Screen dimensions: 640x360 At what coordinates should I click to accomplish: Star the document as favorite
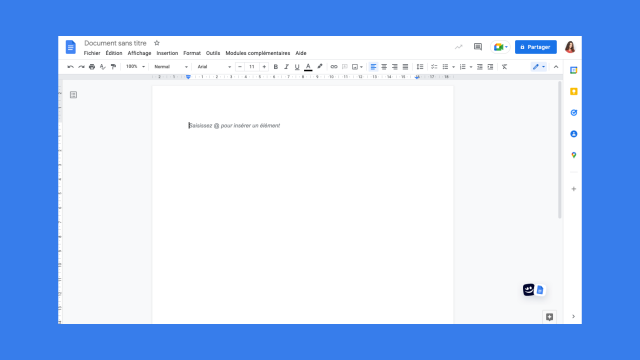(x=157, y=43)
